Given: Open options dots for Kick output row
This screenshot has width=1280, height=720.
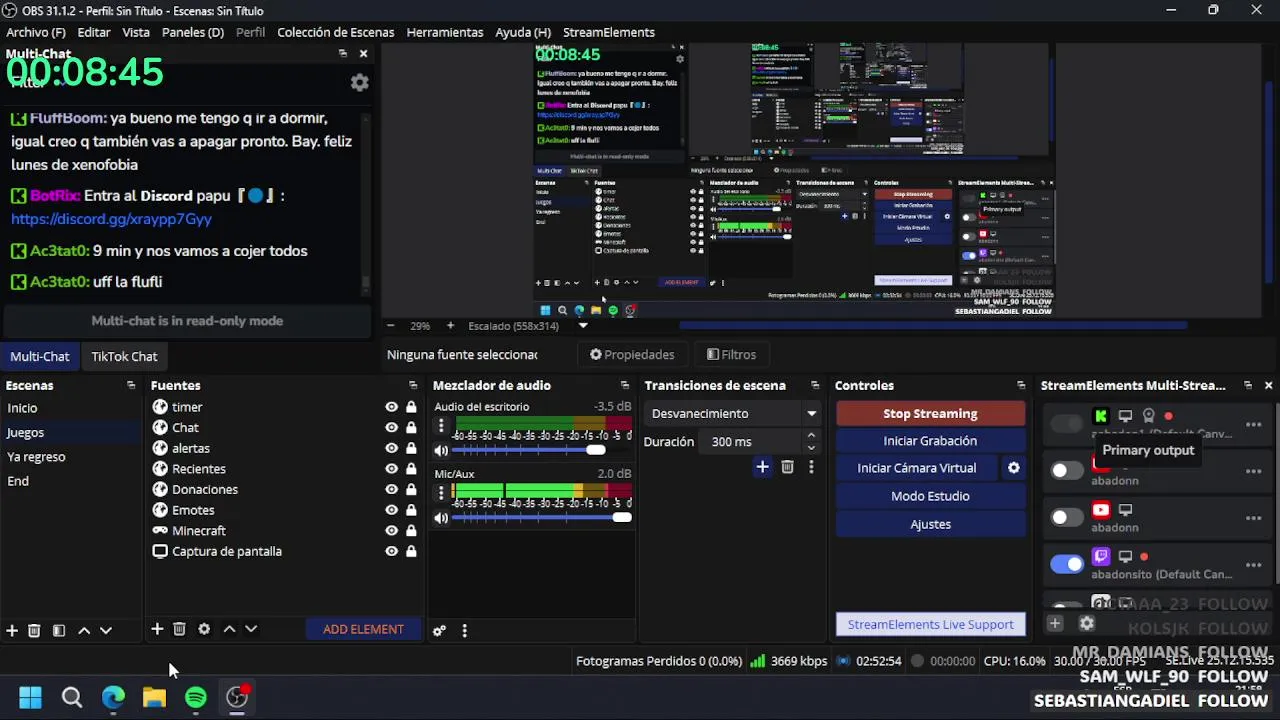Looking at the screenshot, I should pyautogui.click(x=1253, y=424).
